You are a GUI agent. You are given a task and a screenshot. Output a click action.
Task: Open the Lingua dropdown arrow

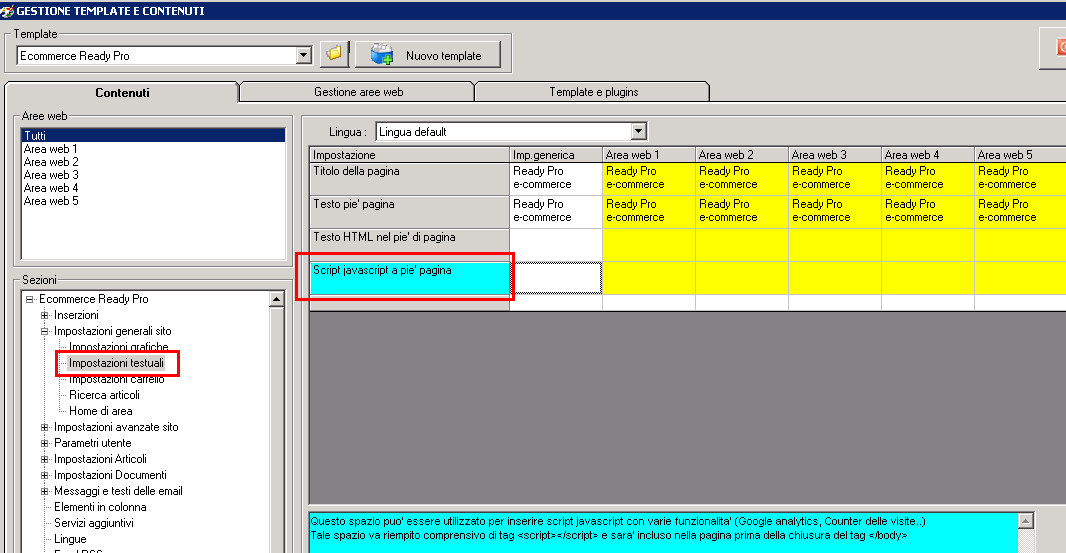(x=638, y=131)
